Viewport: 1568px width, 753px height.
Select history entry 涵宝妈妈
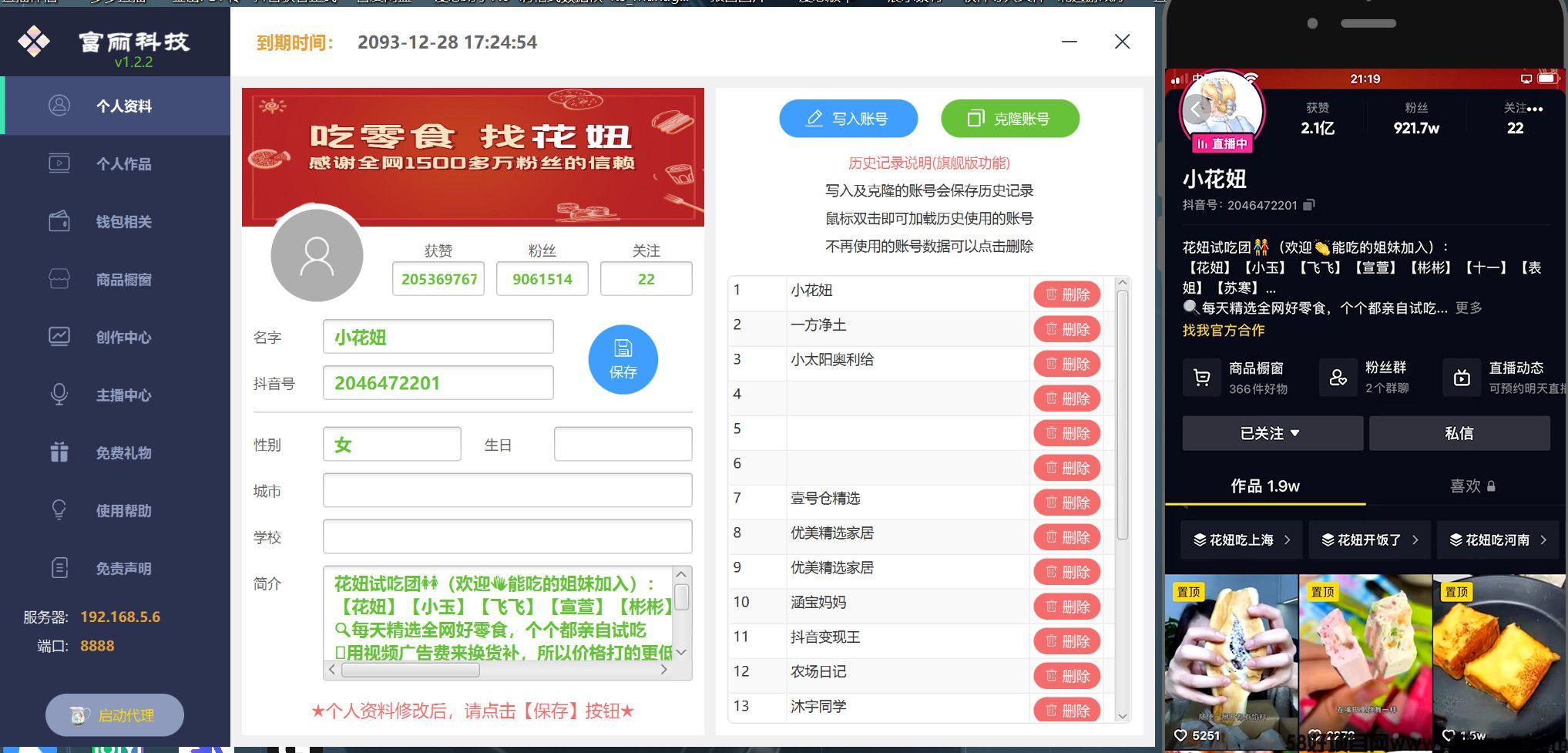(818, 603)
